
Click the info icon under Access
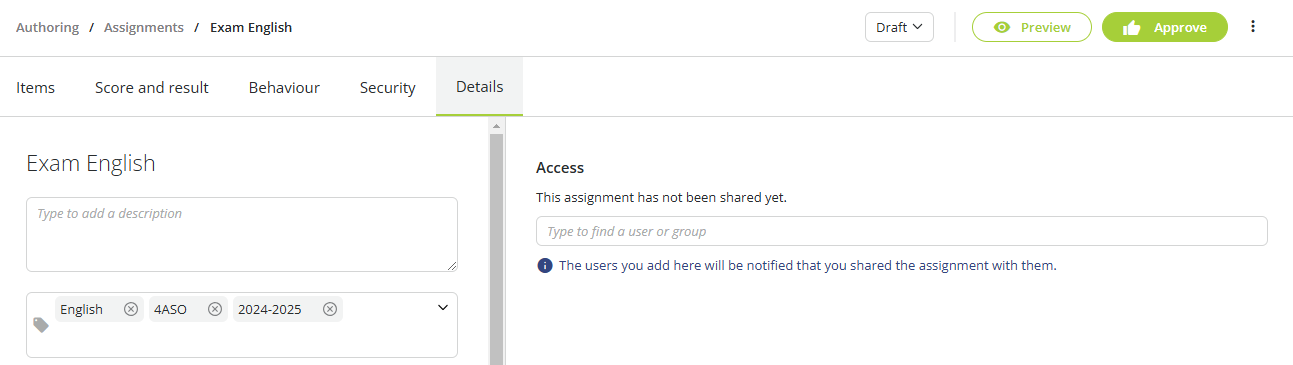[x=545, y=266]
